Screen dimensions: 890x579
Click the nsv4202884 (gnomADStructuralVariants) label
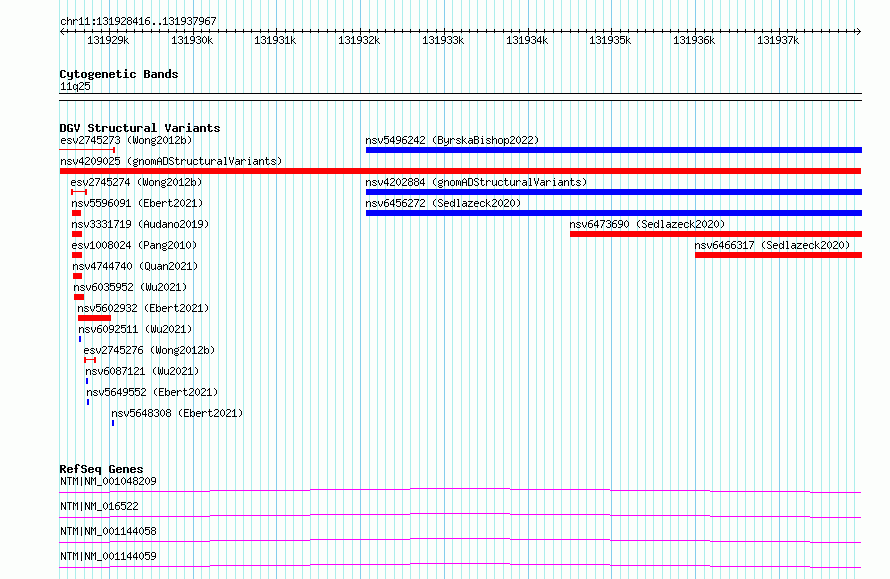click(476, 182)
